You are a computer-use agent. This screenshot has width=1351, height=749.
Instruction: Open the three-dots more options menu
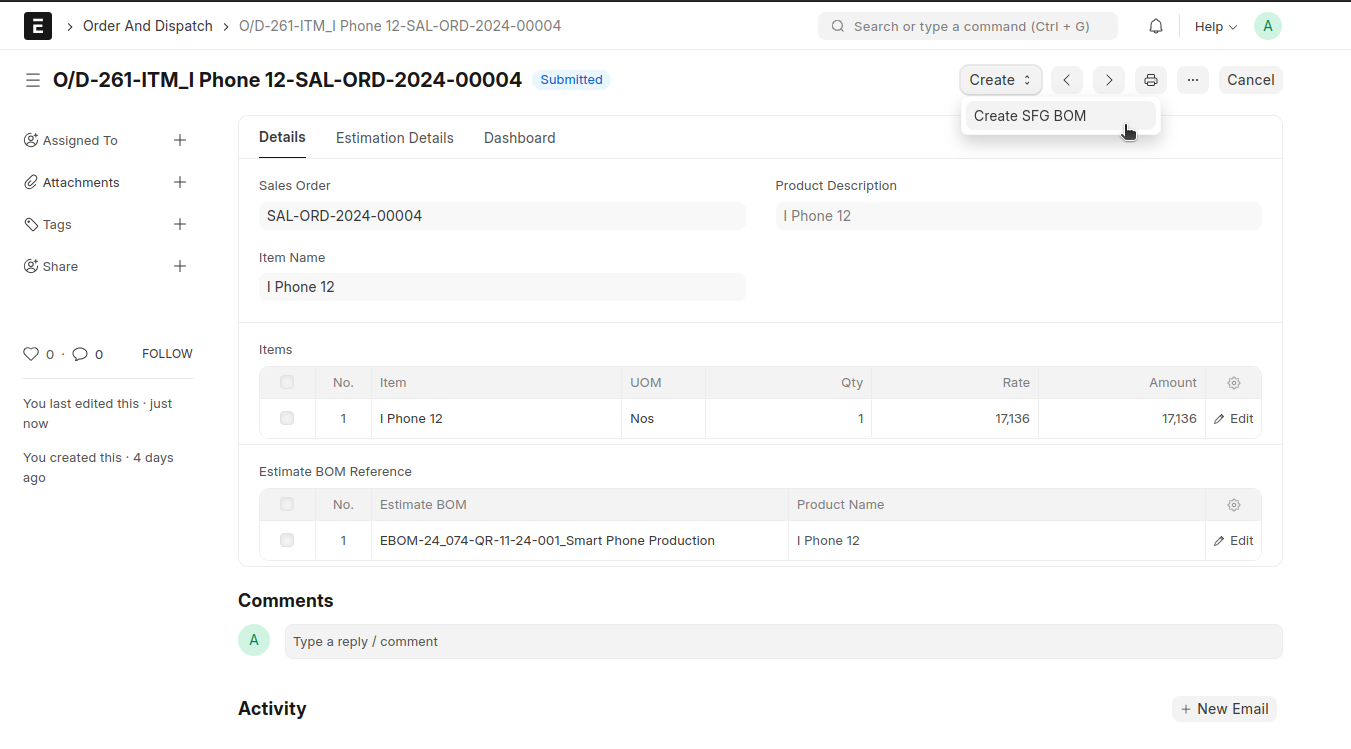(x=1193, y=80)
